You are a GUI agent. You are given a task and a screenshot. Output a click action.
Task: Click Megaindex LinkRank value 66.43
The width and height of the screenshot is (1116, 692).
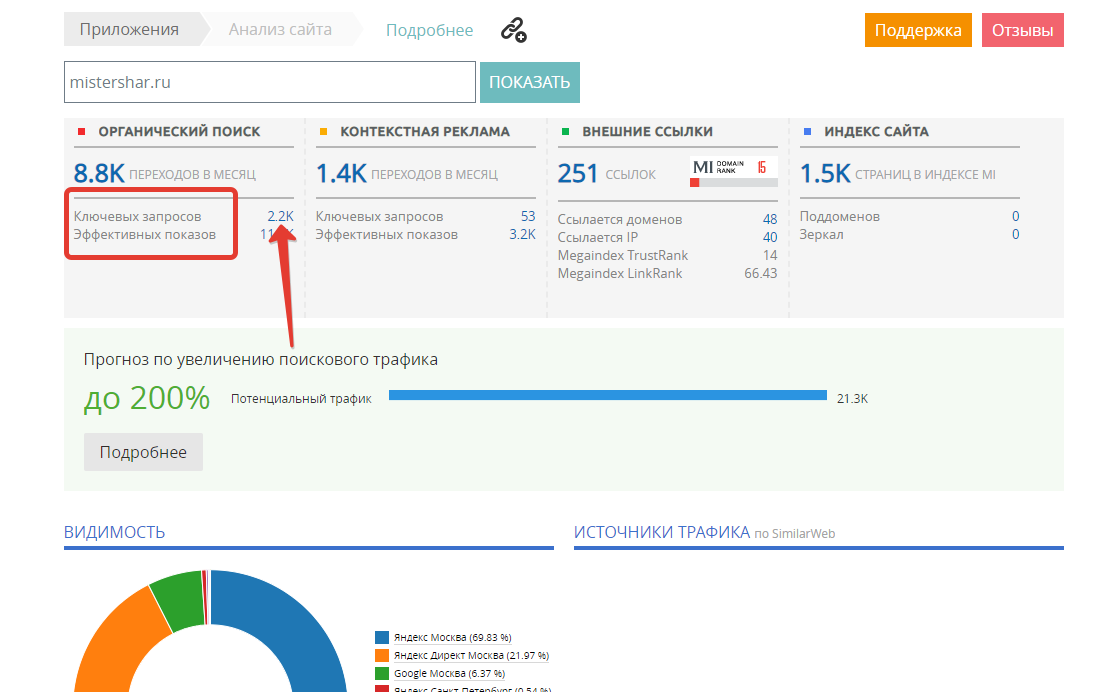[x=761, y=273]
